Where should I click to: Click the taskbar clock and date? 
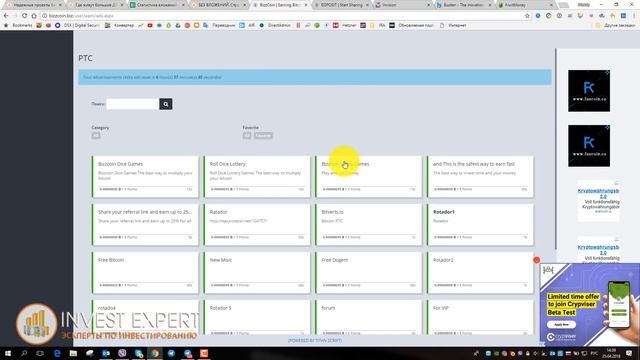click(611, 353)
